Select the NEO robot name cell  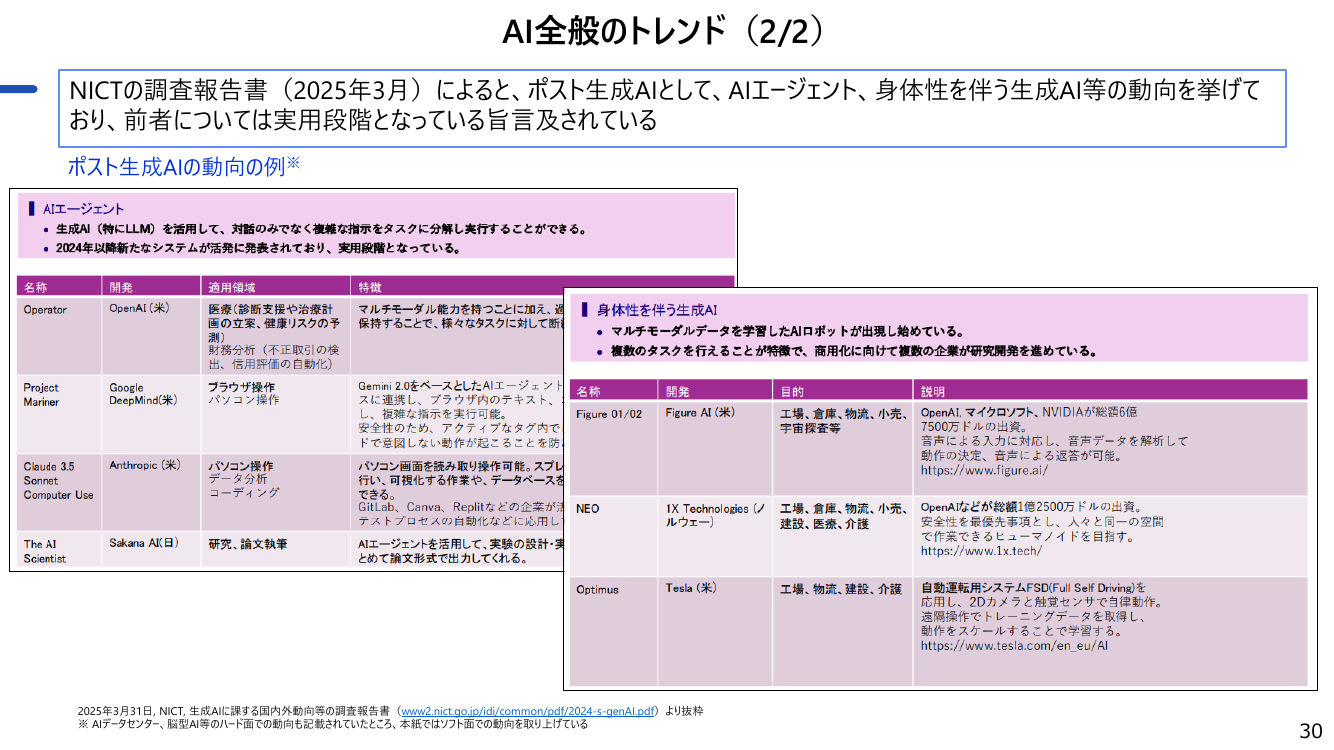click(614, 536)
